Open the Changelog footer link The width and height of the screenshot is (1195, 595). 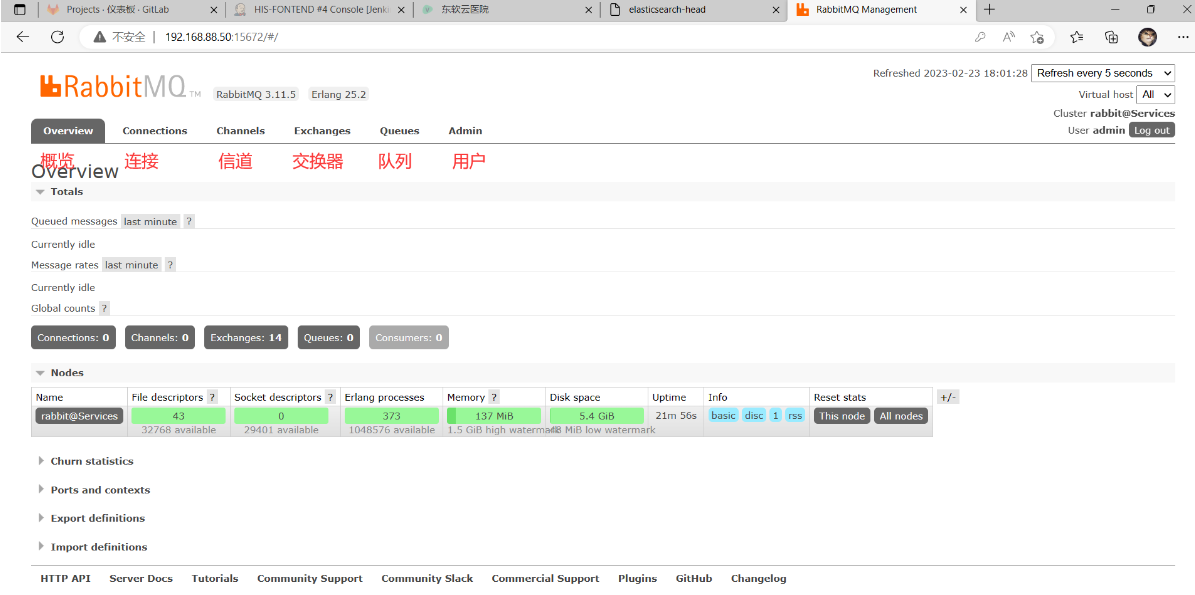[758, 579]
